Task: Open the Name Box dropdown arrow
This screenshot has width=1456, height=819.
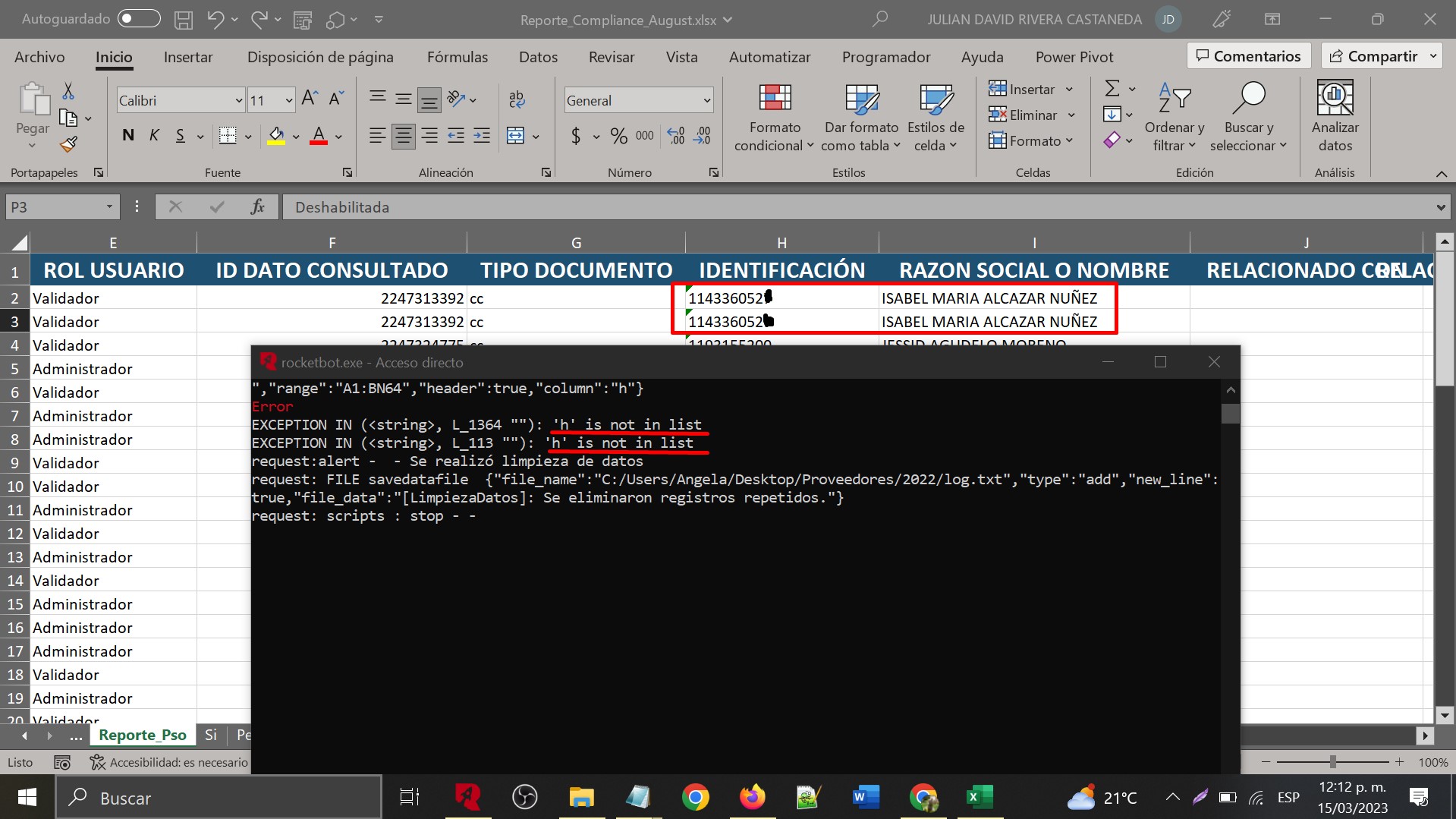Action: click(x=109, y=206)
